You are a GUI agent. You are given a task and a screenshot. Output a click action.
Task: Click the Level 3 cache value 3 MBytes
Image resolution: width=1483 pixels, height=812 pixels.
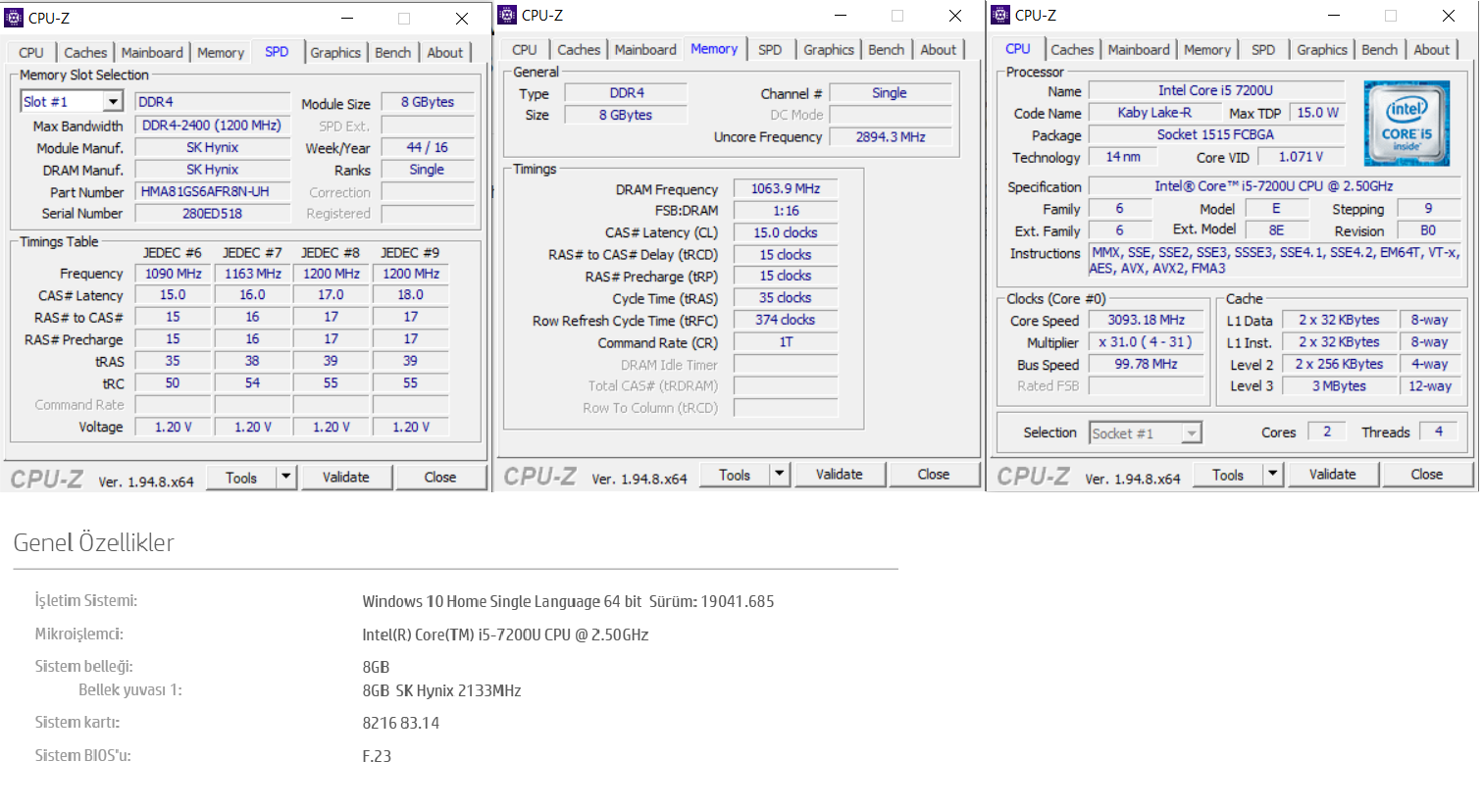(1340, 386)
